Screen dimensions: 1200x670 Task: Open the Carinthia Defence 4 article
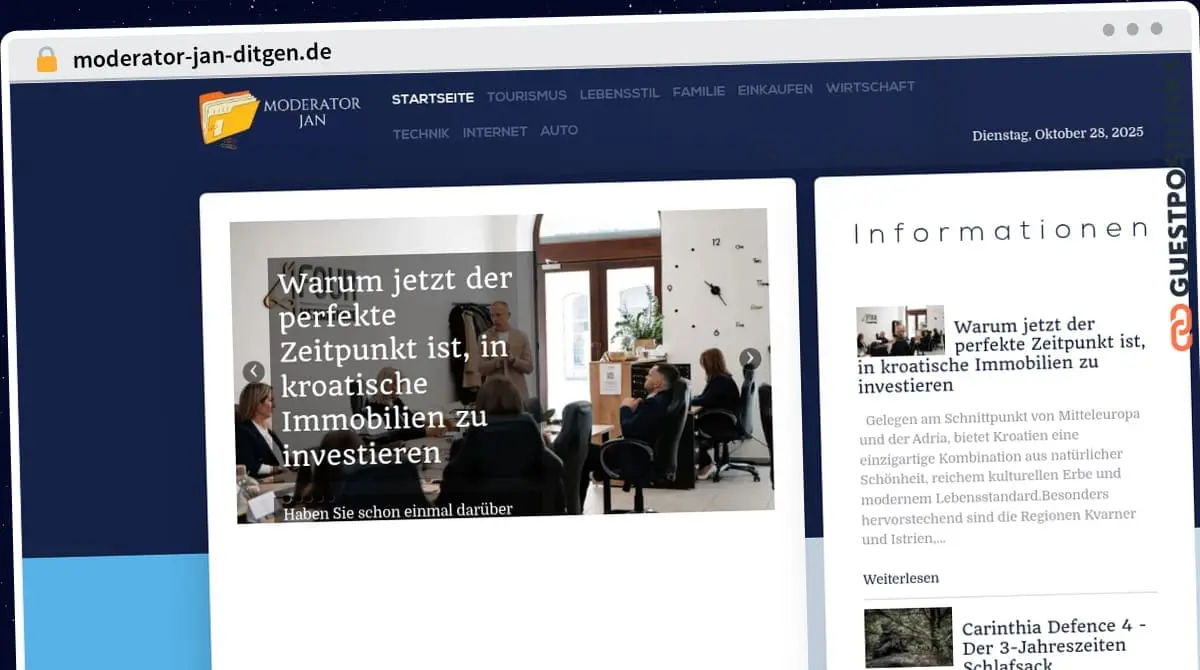pyautogui.click(x=1054, y=645)
